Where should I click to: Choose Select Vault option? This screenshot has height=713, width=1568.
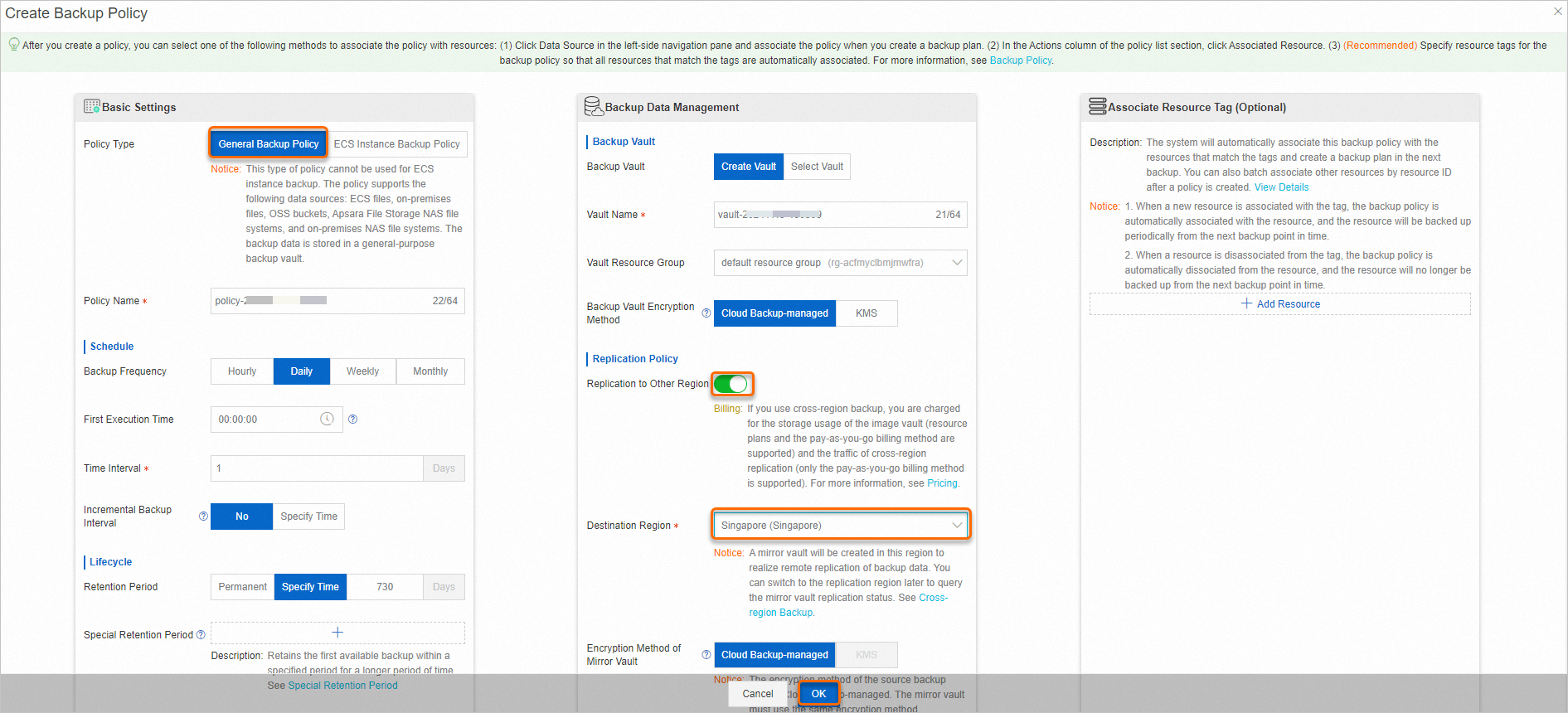pyautogui.click(x=817, y=167)
